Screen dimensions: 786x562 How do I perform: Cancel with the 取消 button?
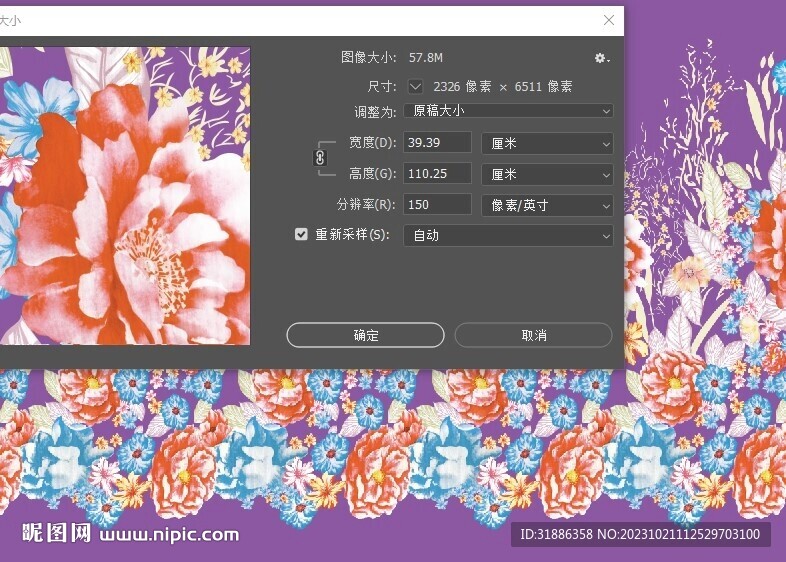533,335
